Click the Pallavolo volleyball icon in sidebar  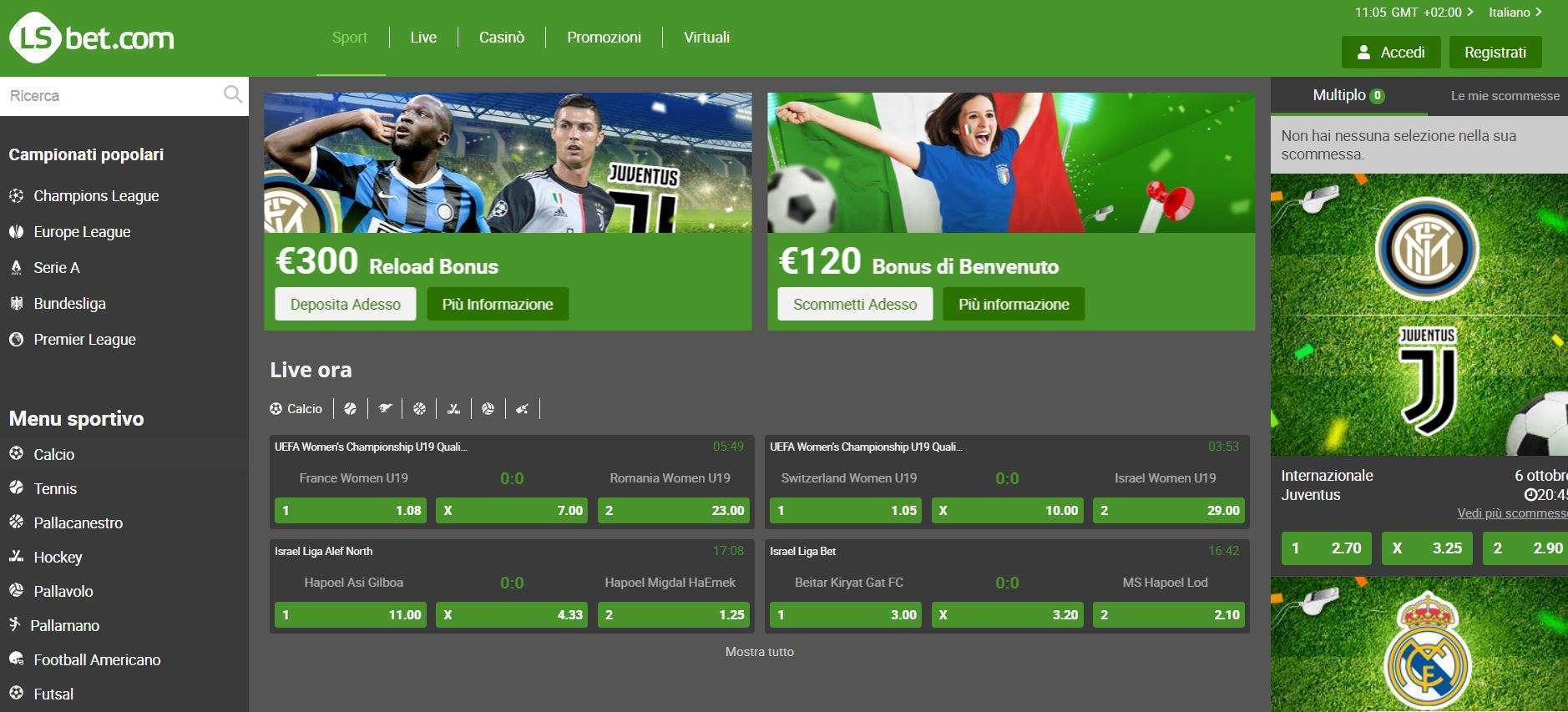(16, 591)
